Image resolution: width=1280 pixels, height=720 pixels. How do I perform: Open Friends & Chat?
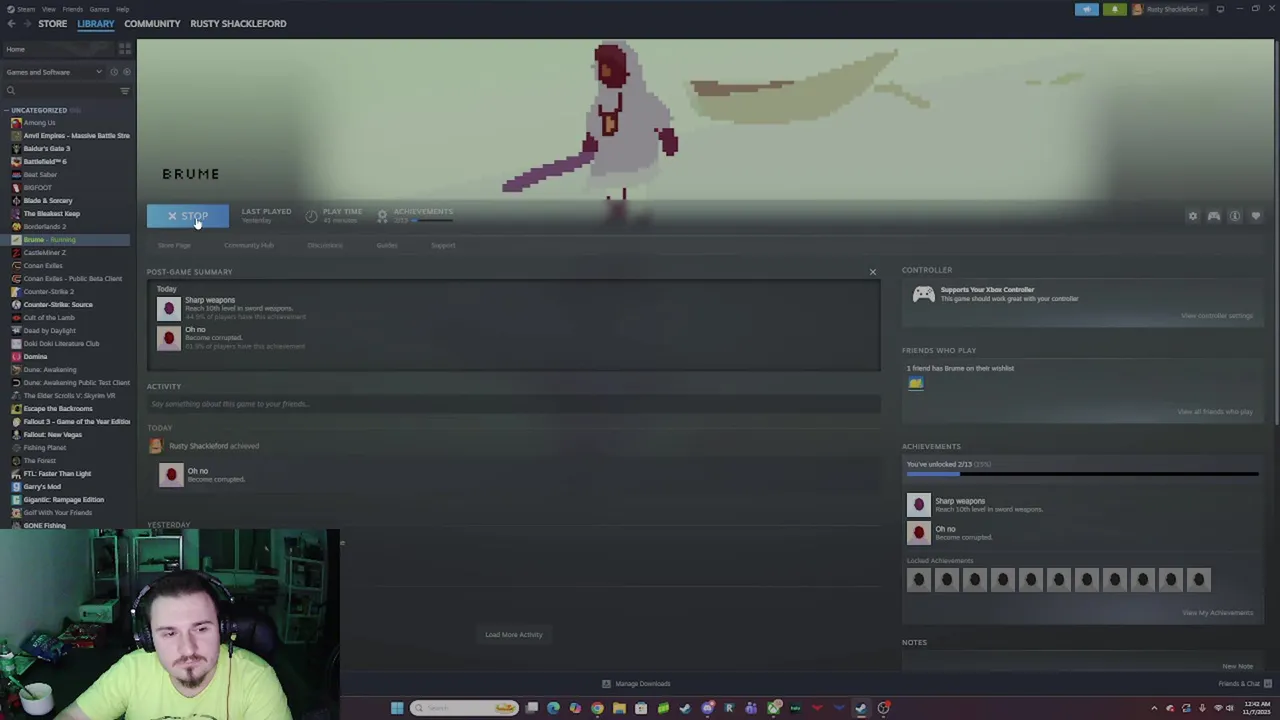[1245, 684]
